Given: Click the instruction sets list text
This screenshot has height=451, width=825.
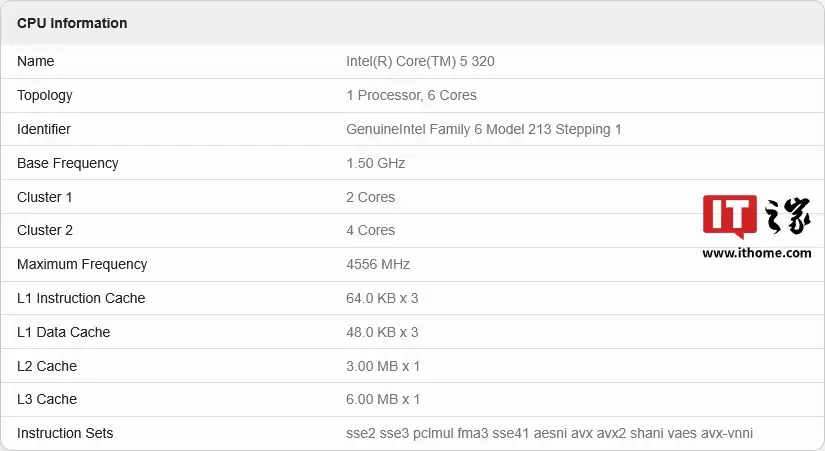Looking at the screenshot, I should click(549, 433).
